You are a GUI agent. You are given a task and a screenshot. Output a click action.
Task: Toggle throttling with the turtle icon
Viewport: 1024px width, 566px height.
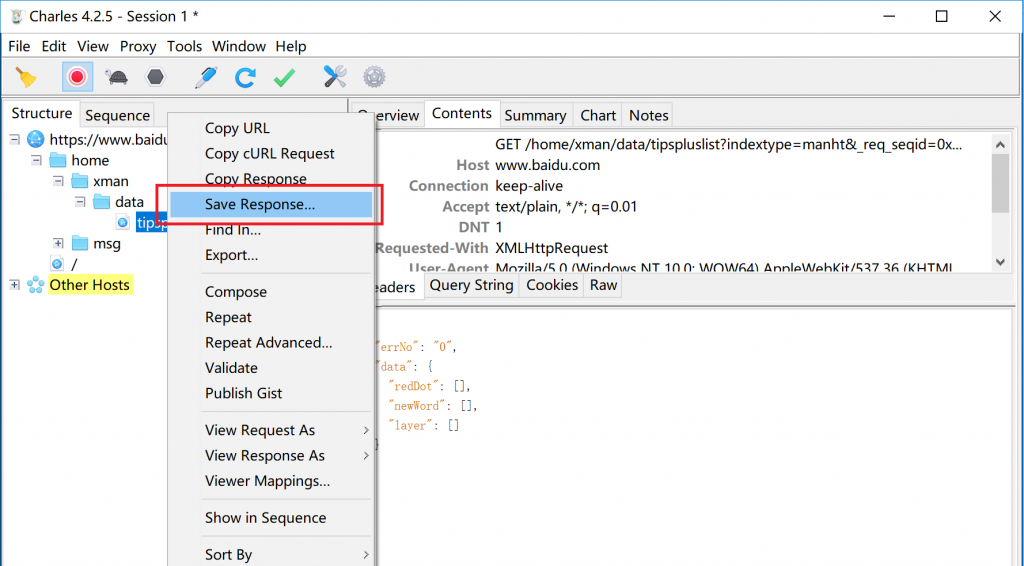[116, 77]
